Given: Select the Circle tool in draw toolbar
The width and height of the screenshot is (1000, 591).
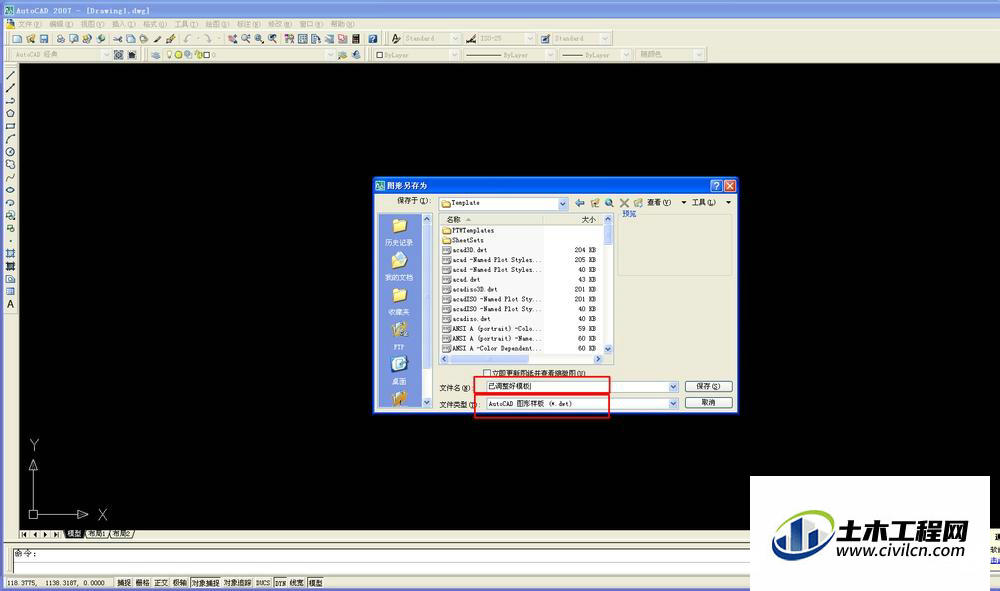Looking at the screenshot, I should (x=10, y=152).
